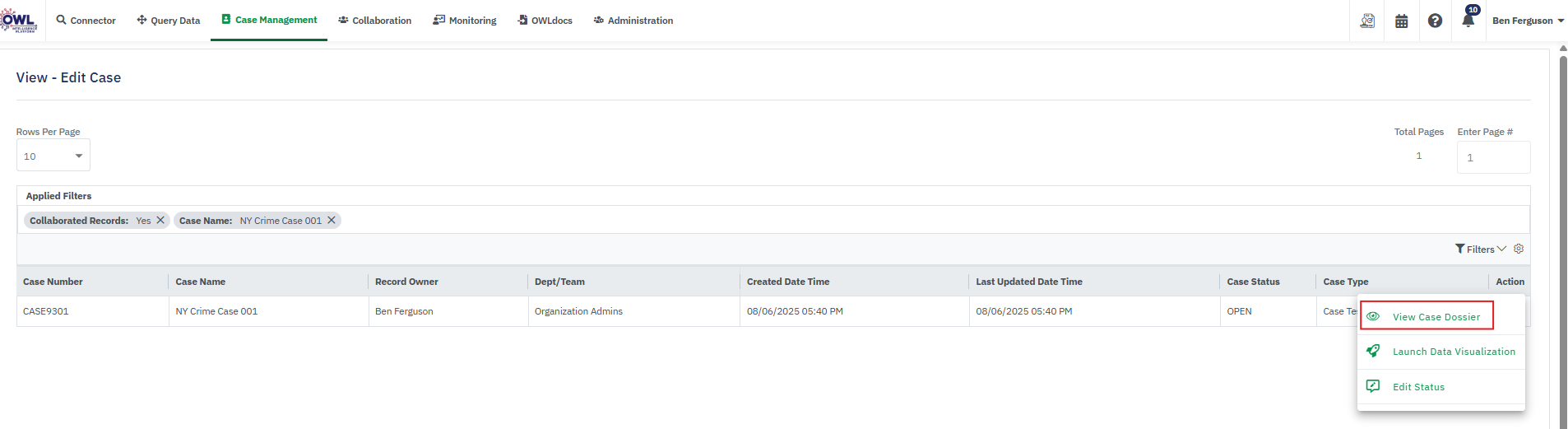Click the help question mark icon

pos(1435,21)
